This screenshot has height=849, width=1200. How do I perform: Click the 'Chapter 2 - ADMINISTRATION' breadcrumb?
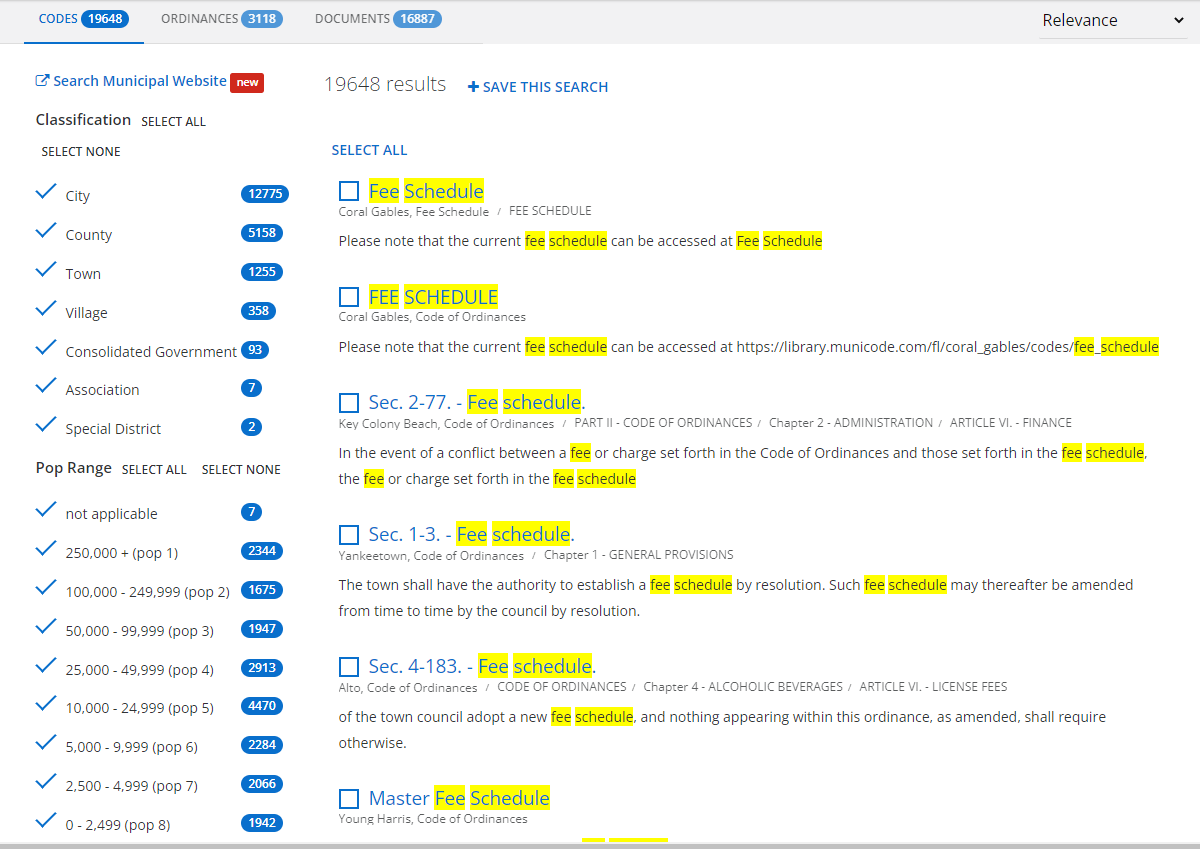pos(851,423)
